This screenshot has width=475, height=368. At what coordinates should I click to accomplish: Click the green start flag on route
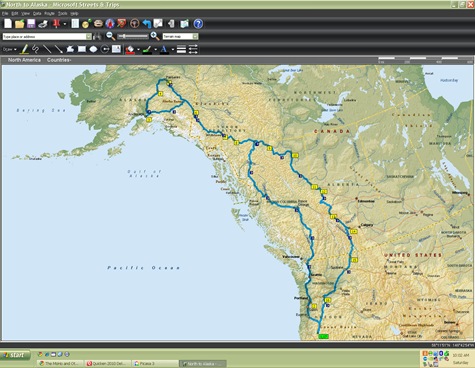[x=323, y=336]
